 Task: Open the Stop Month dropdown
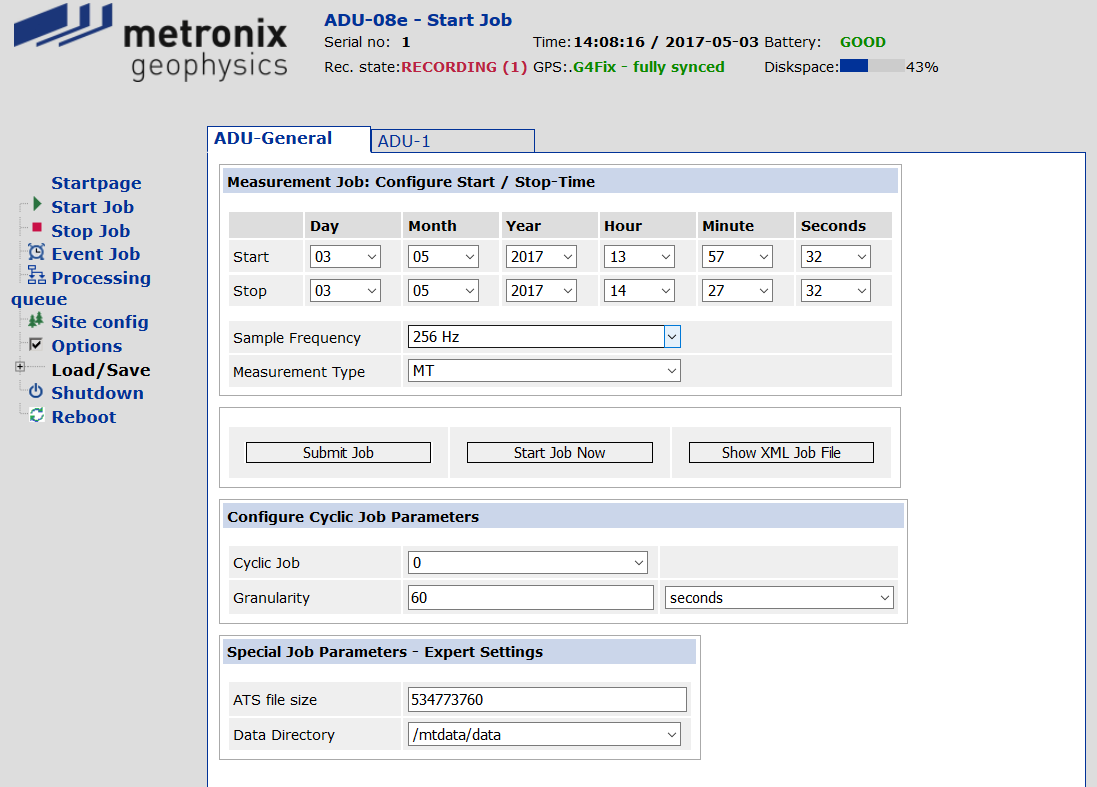[x=443, y=290]
